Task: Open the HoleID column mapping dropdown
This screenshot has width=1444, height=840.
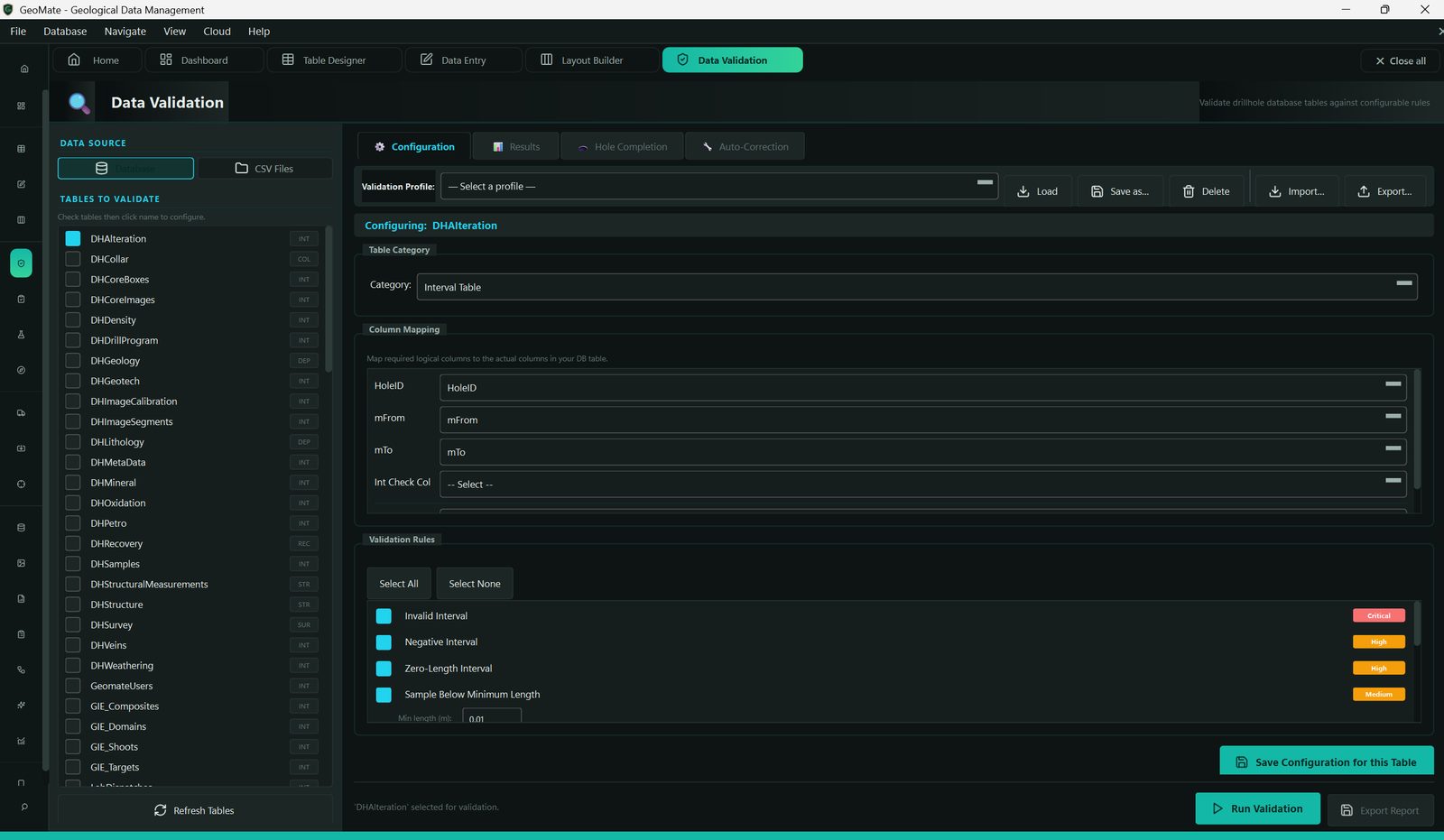Action: pos(923,388)
